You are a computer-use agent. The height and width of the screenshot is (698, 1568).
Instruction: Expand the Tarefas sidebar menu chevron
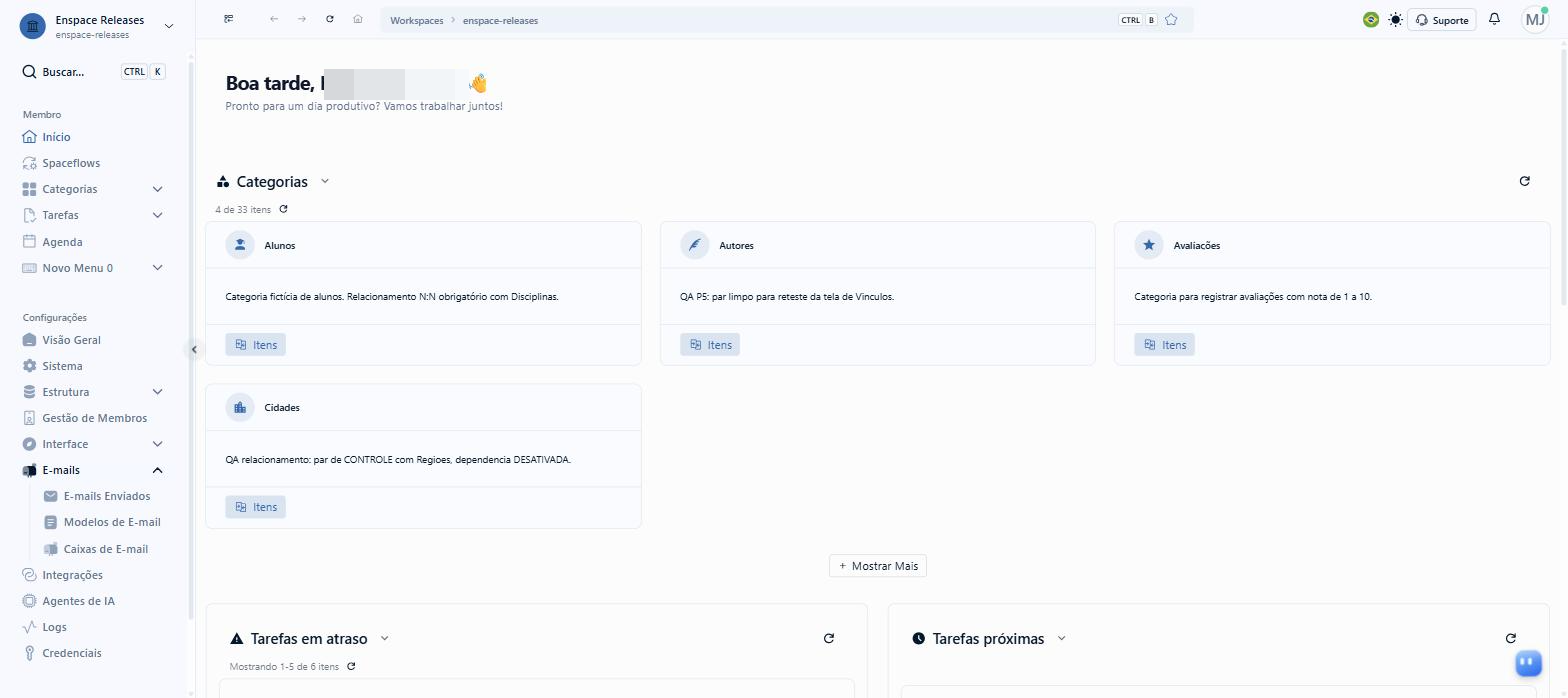coord(157,215)
